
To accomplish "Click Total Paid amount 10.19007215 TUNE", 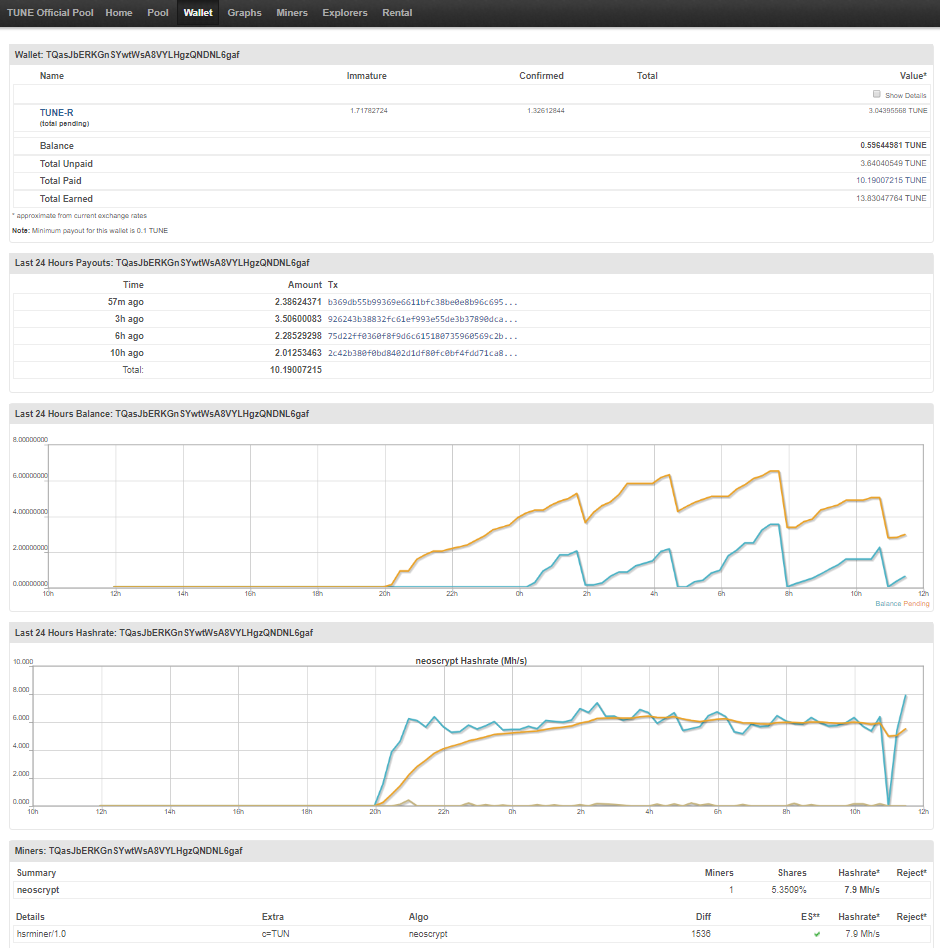I will coord(891,180).
